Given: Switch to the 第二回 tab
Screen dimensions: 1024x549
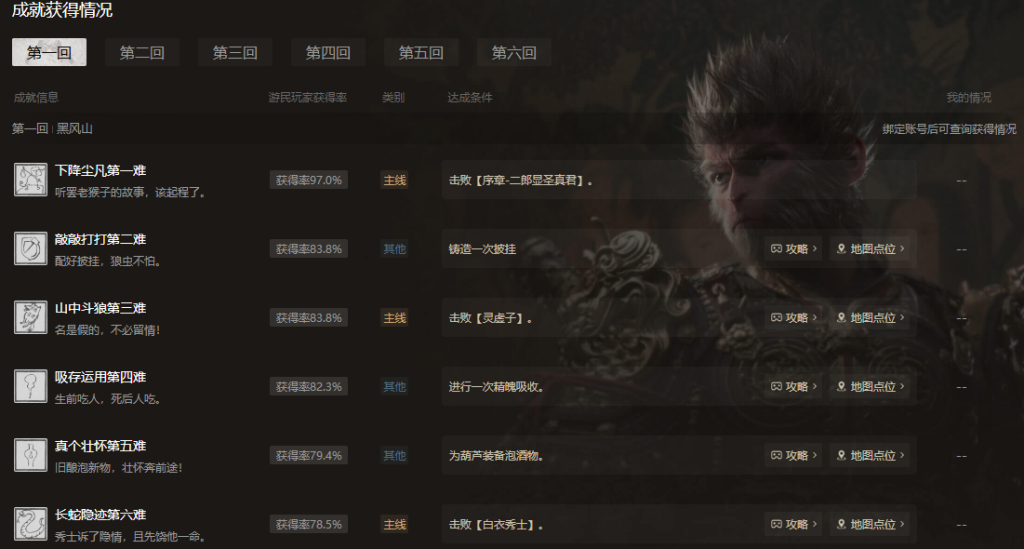Looking at the screenshot, I should pyautogui.click(x=142, y=52).
